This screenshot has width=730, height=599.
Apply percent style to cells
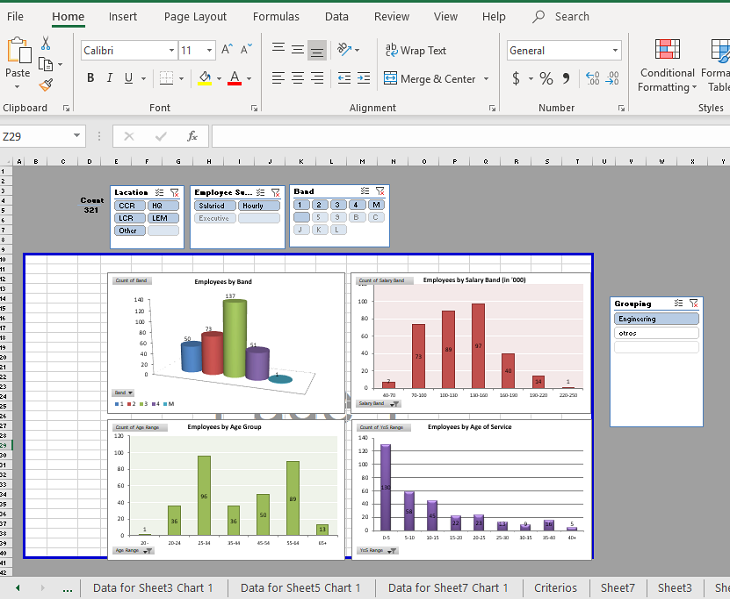(x=546, y=78)
